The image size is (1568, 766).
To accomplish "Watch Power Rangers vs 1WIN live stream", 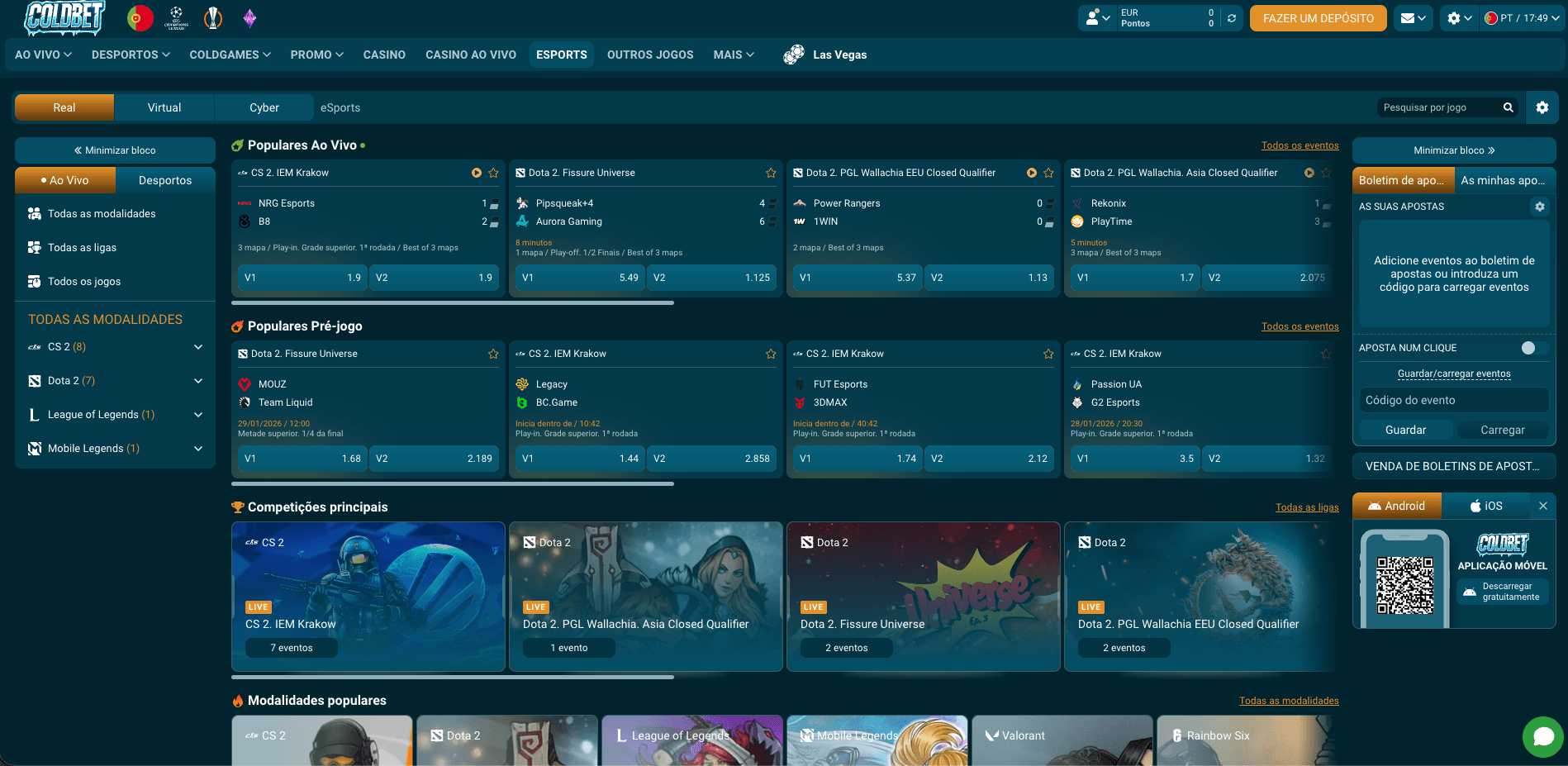I will tap(1032, 173).
